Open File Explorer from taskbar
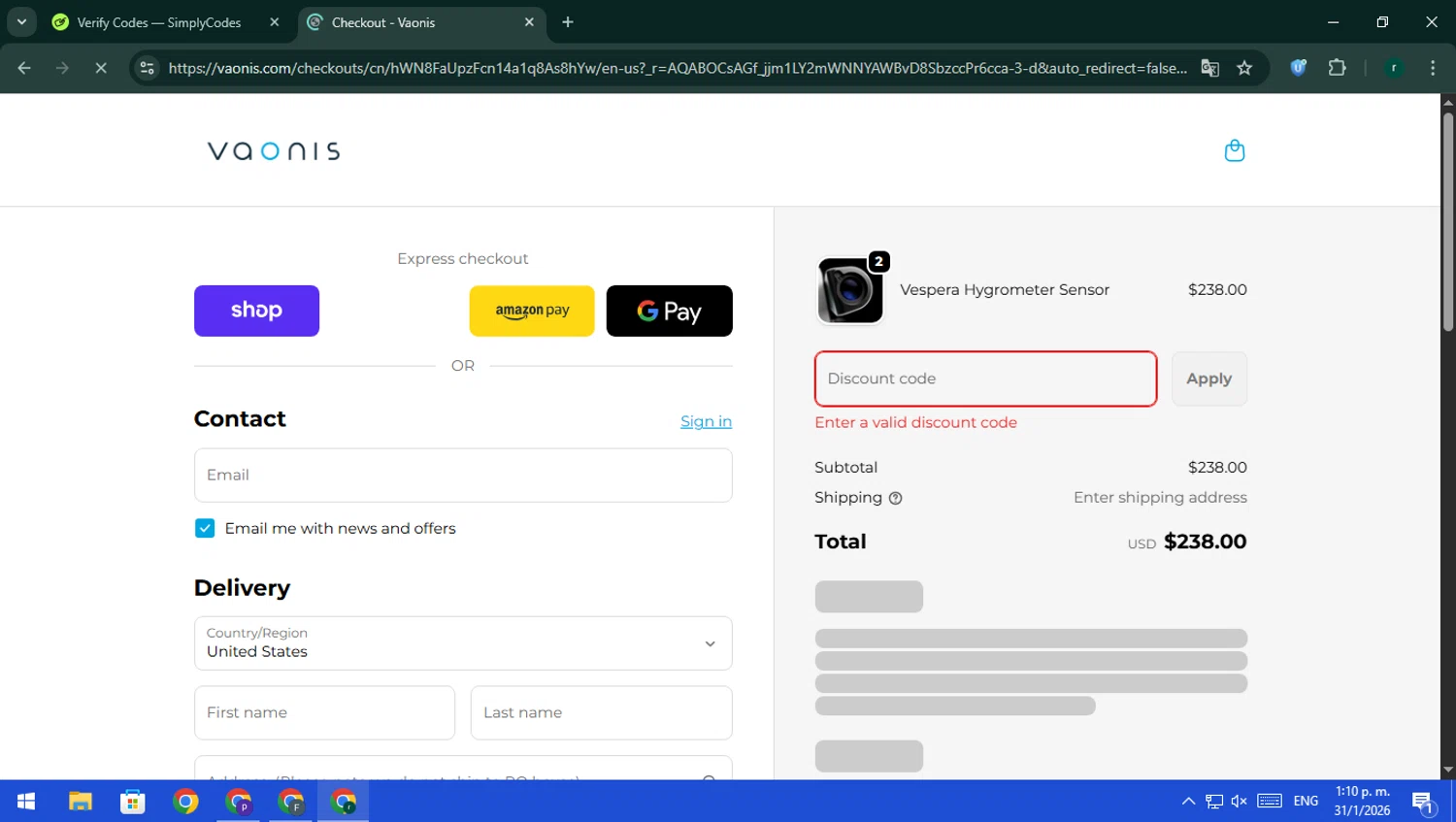 click(x=81, y=802)
